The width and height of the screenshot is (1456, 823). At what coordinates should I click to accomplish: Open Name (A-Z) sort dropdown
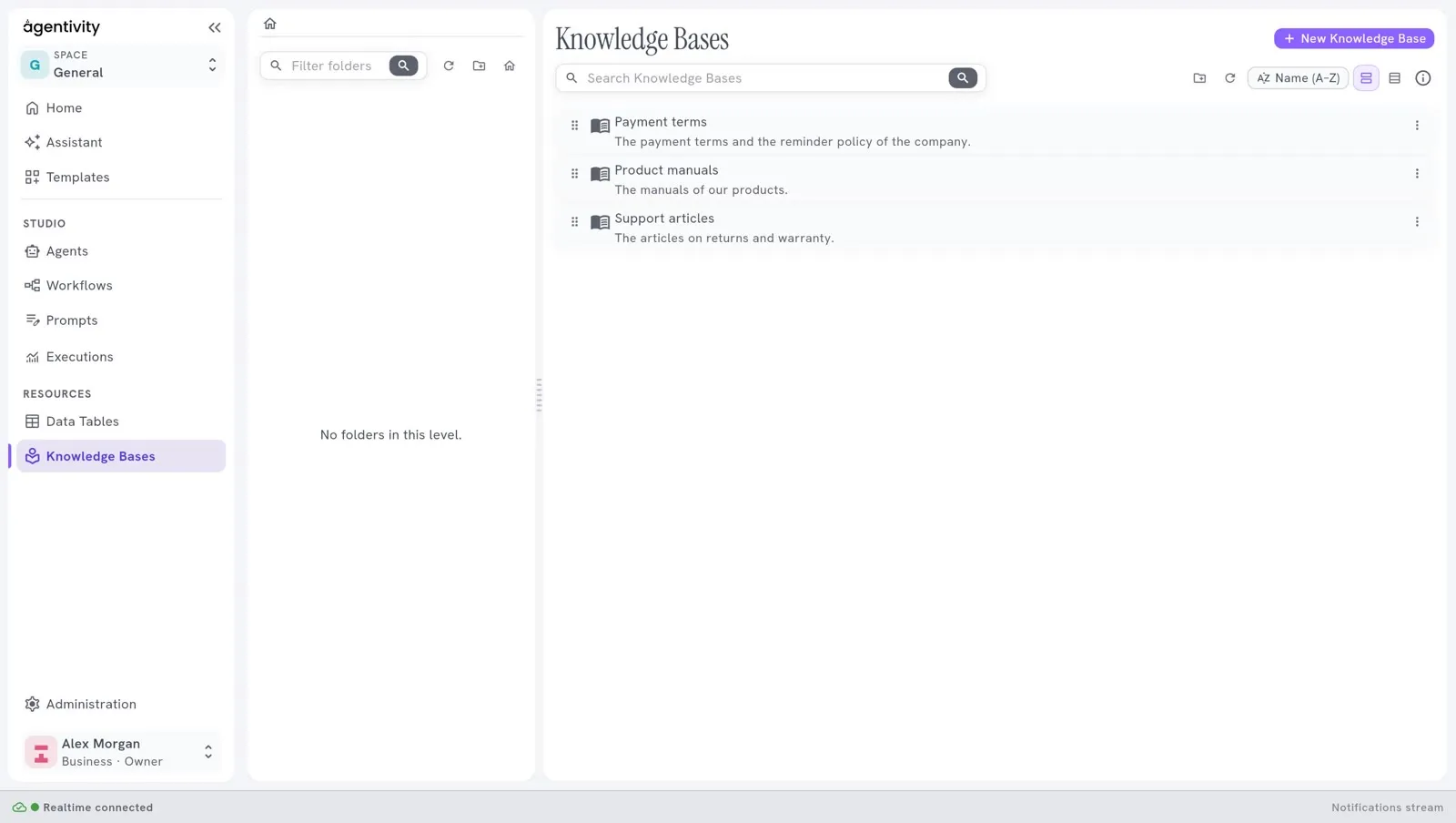click(1298, 78)
